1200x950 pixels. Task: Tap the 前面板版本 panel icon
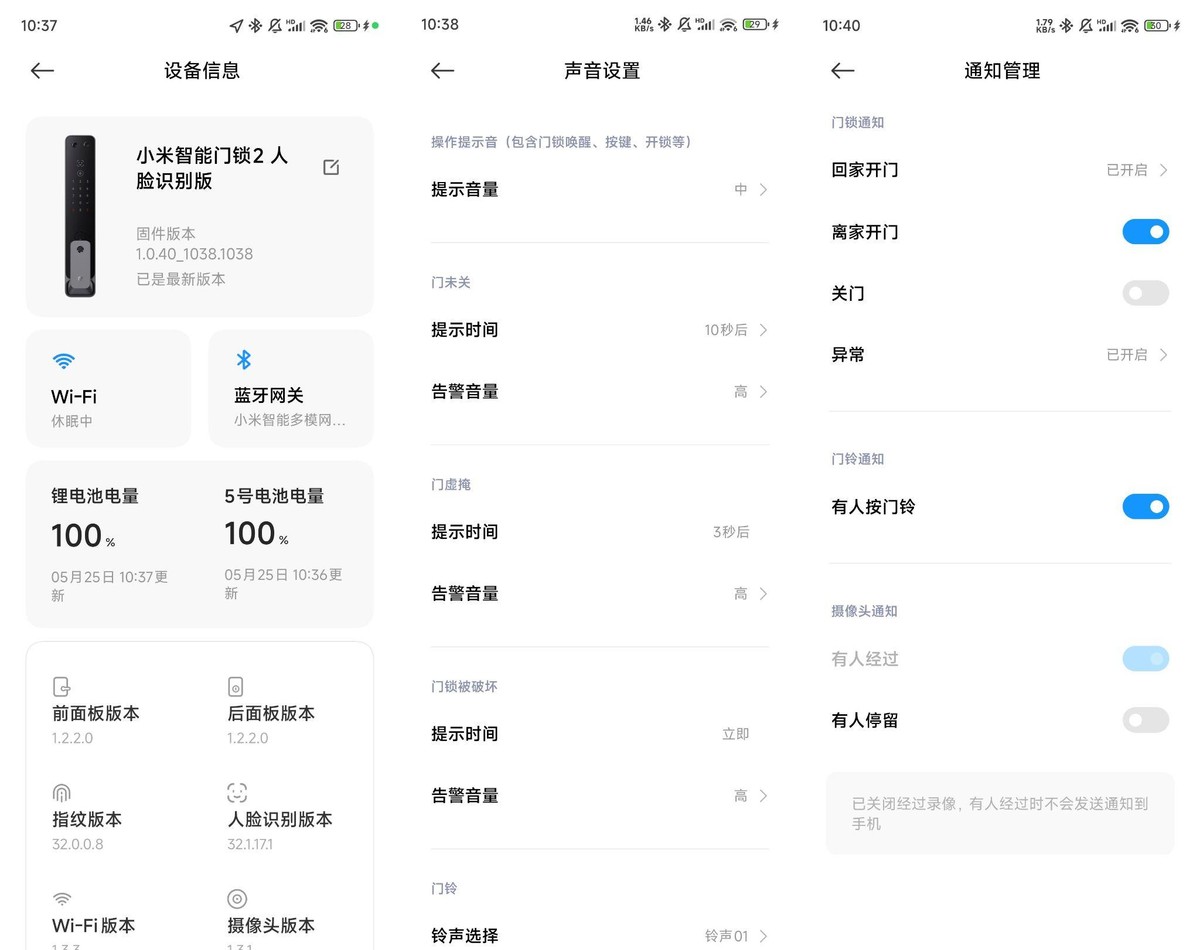point(62,687)
